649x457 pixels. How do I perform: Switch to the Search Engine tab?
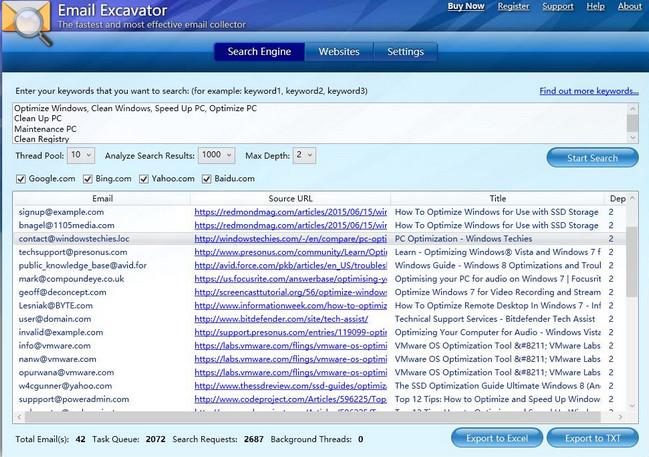coord(260,52)
